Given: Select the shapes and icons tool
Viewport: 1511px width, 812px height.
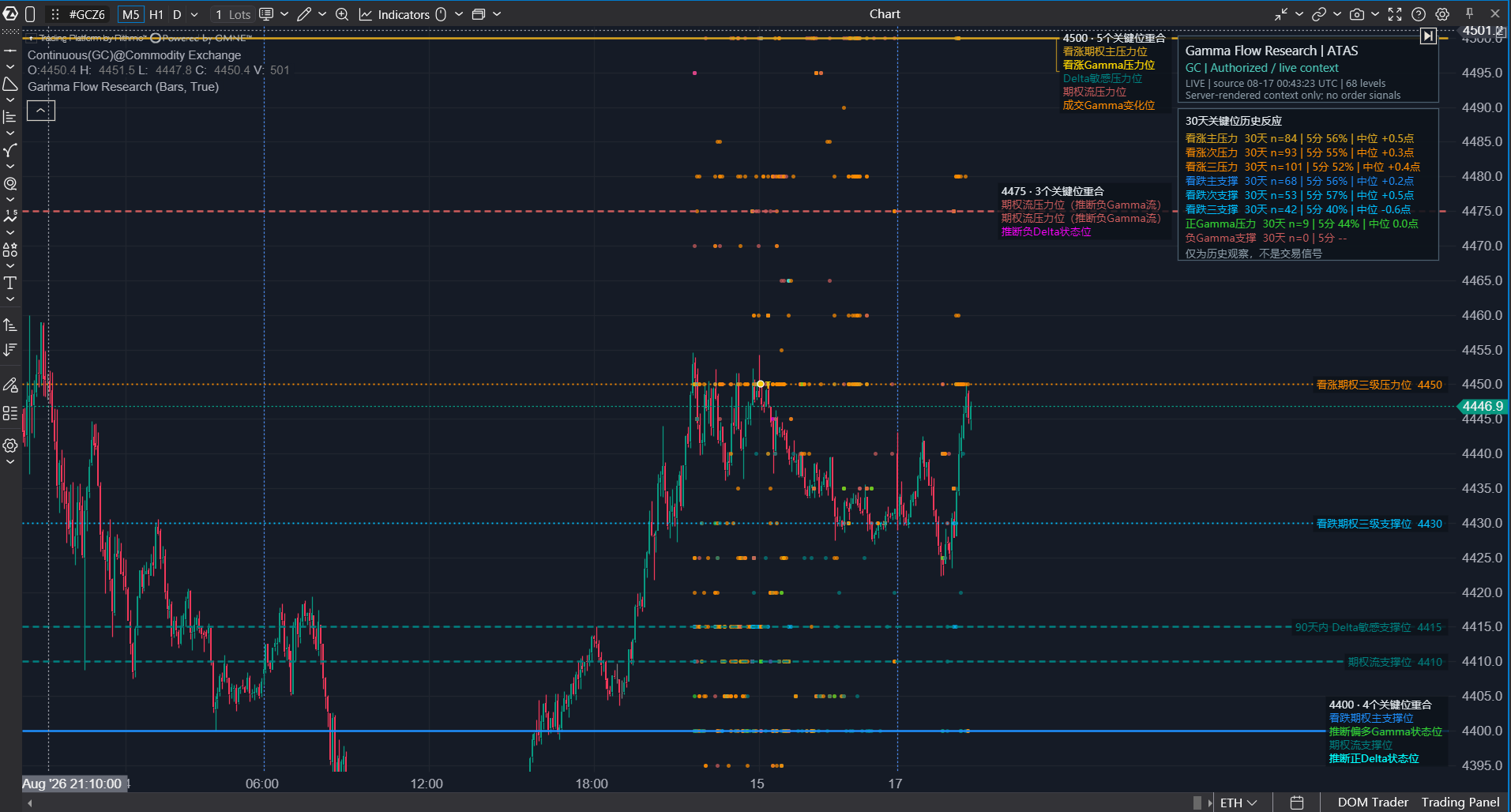Looking at the screenshot, I should [x=10, y=250].
